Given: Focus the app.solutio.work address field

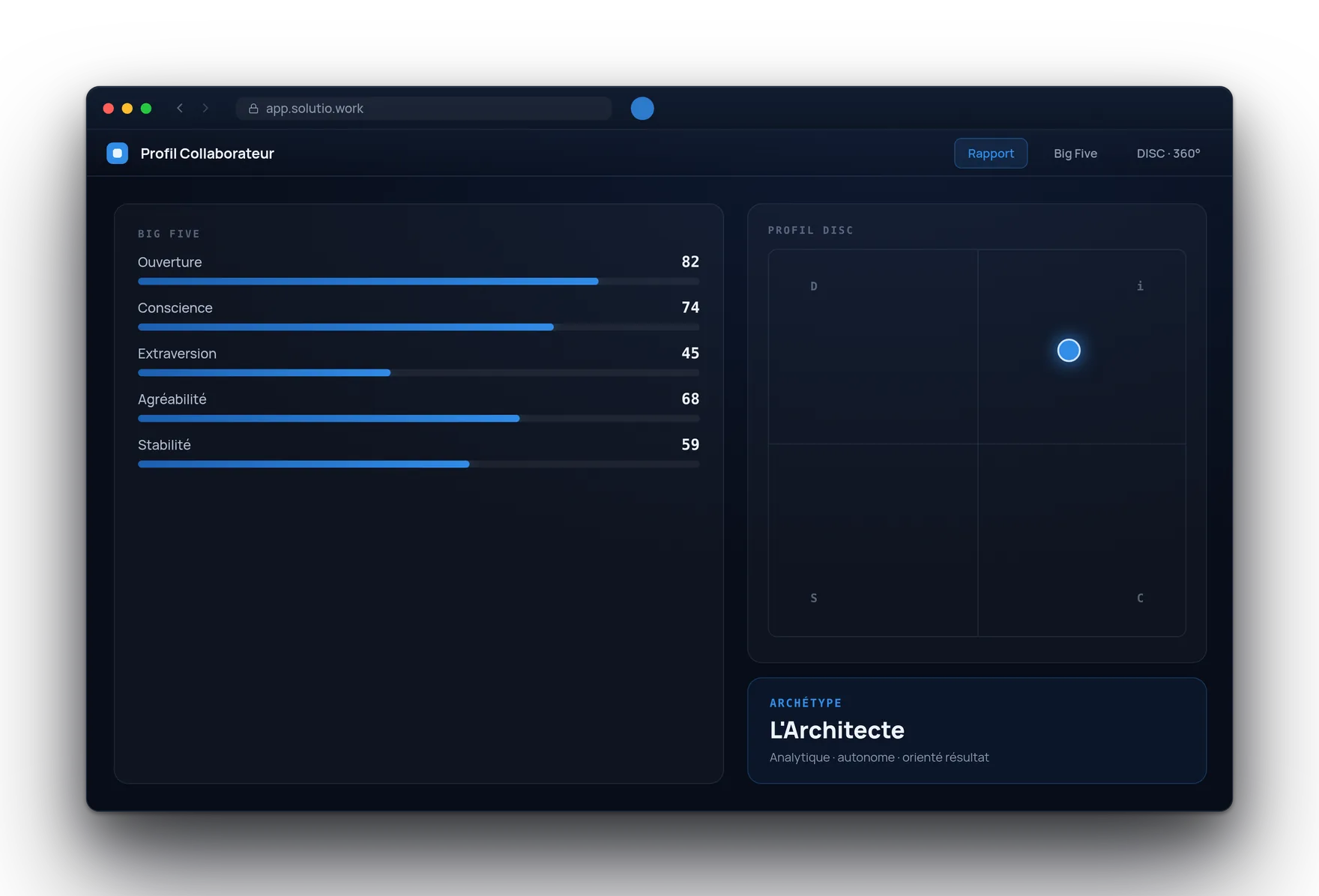Looking at the screenshot, I should [x=424, y=109].
